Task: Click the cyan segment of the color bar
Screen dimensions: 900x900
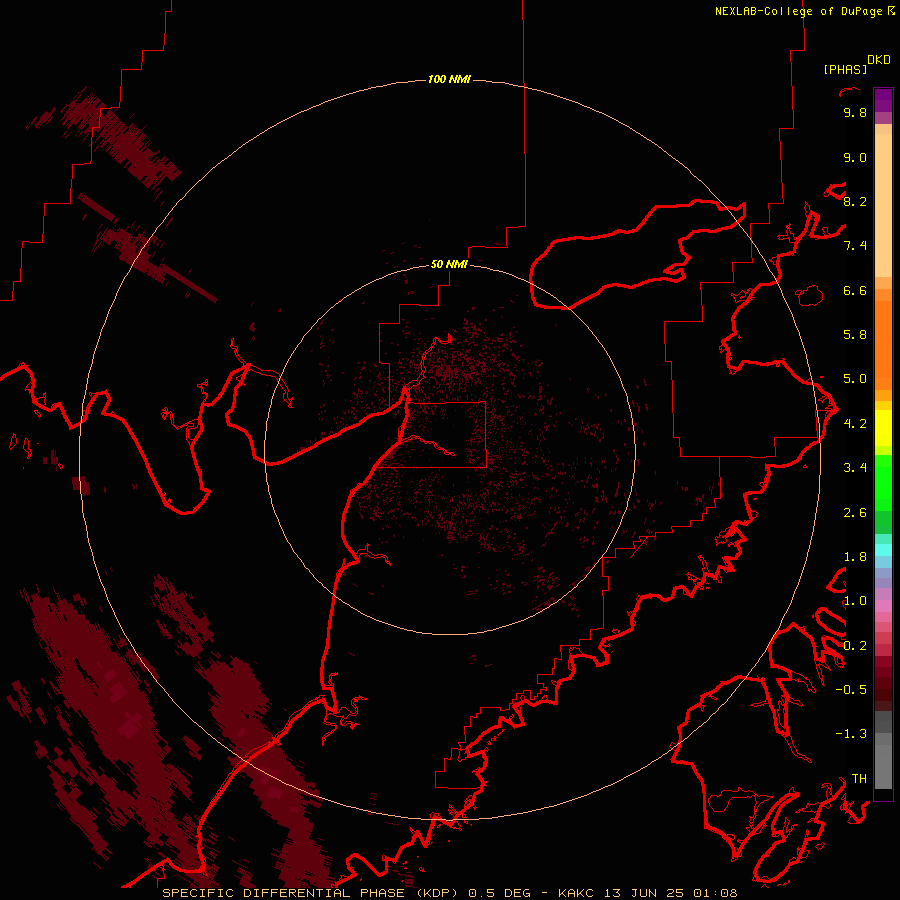Action: coord(883,550)
